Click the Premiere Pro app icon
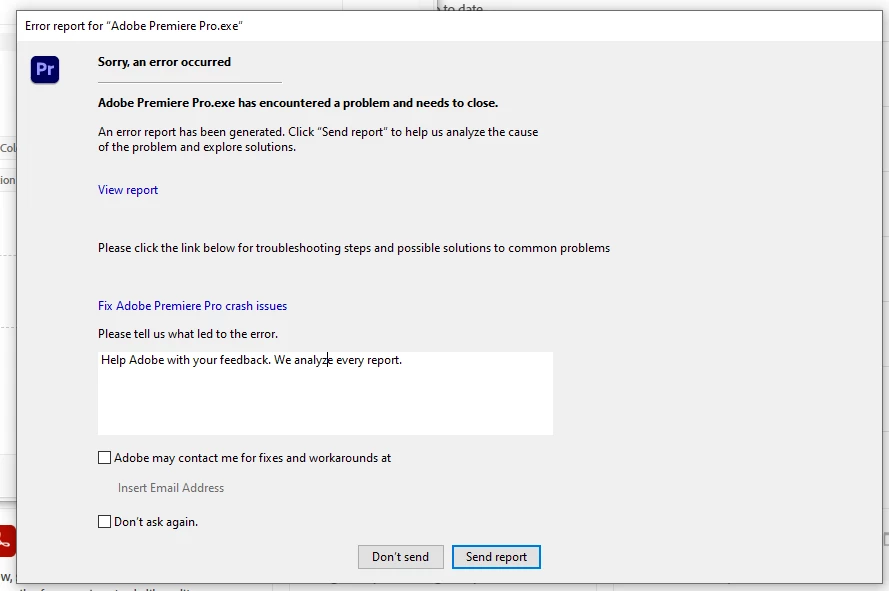 click(x=45, y=70)
